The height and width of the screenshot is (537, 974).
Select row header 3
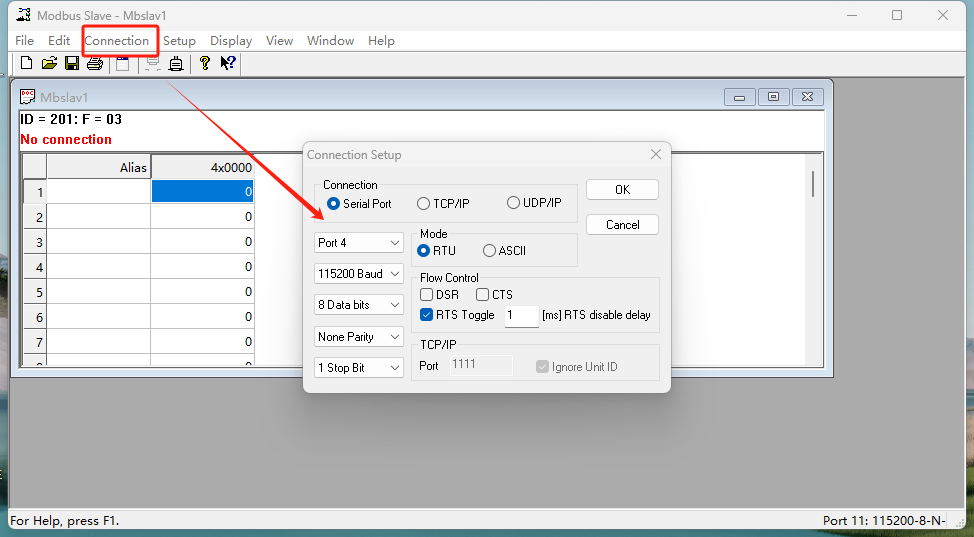click(x=35, y=242)
